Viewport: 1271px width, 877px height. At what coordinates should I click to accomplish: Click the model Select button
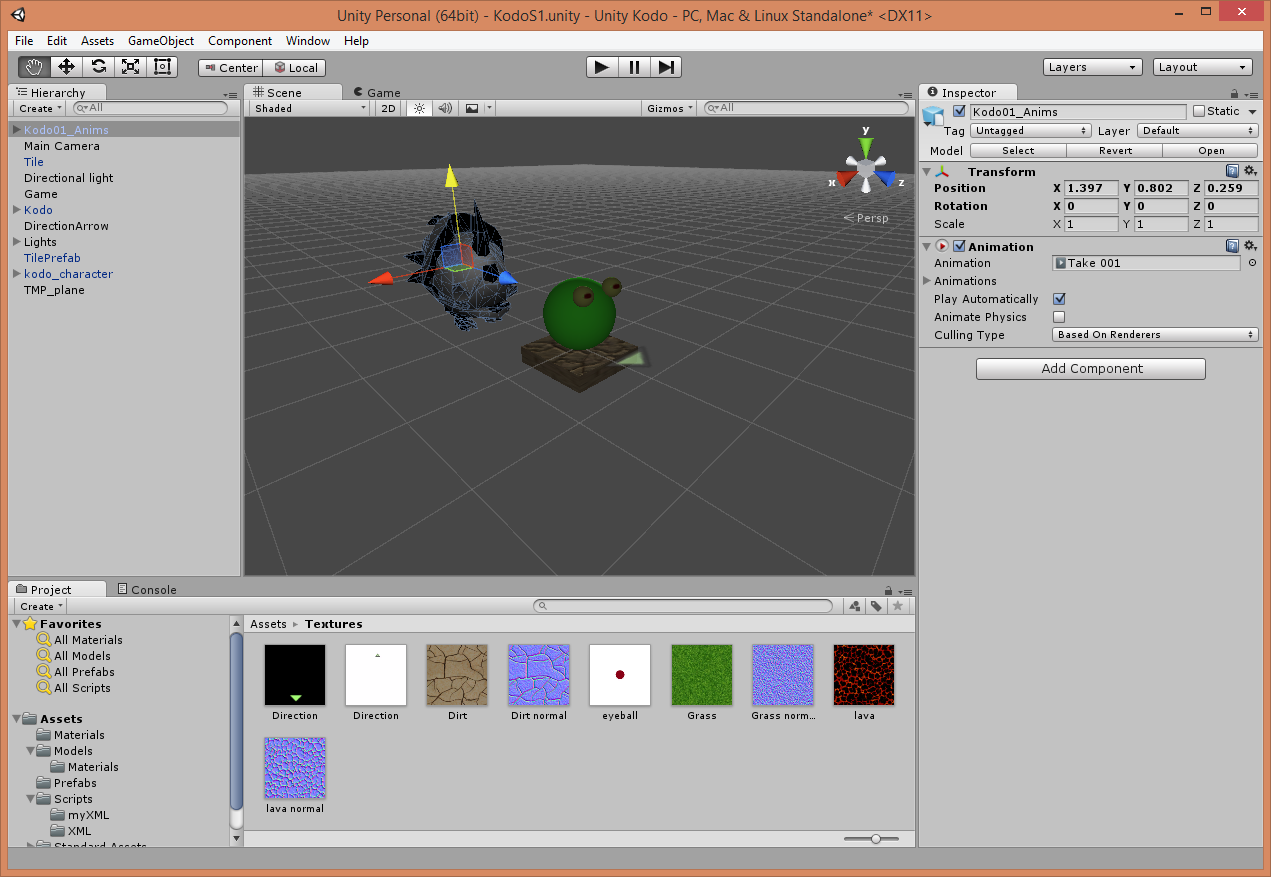tap(1018, 150)
